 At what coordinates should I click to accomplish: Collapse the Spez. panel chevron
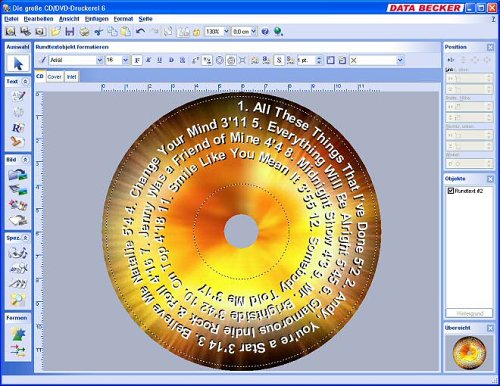(25, 238)
